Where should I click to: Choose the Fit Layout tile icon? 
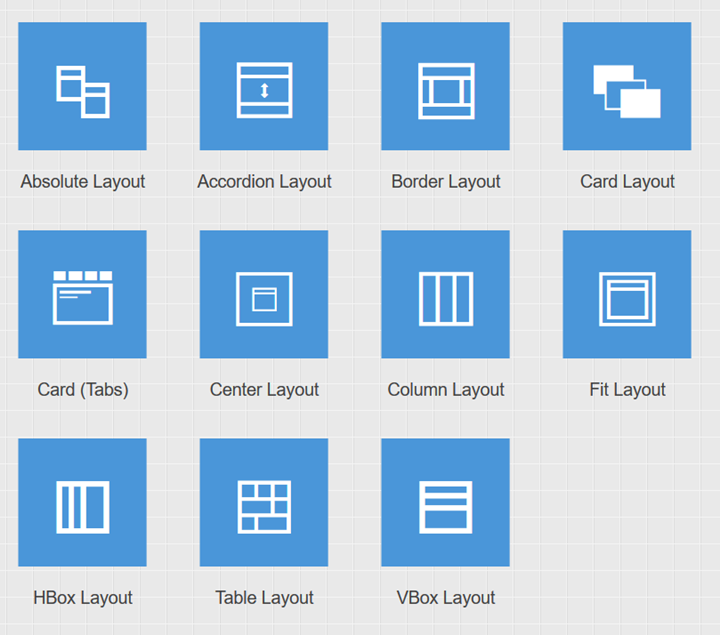[x=627, y=294]
